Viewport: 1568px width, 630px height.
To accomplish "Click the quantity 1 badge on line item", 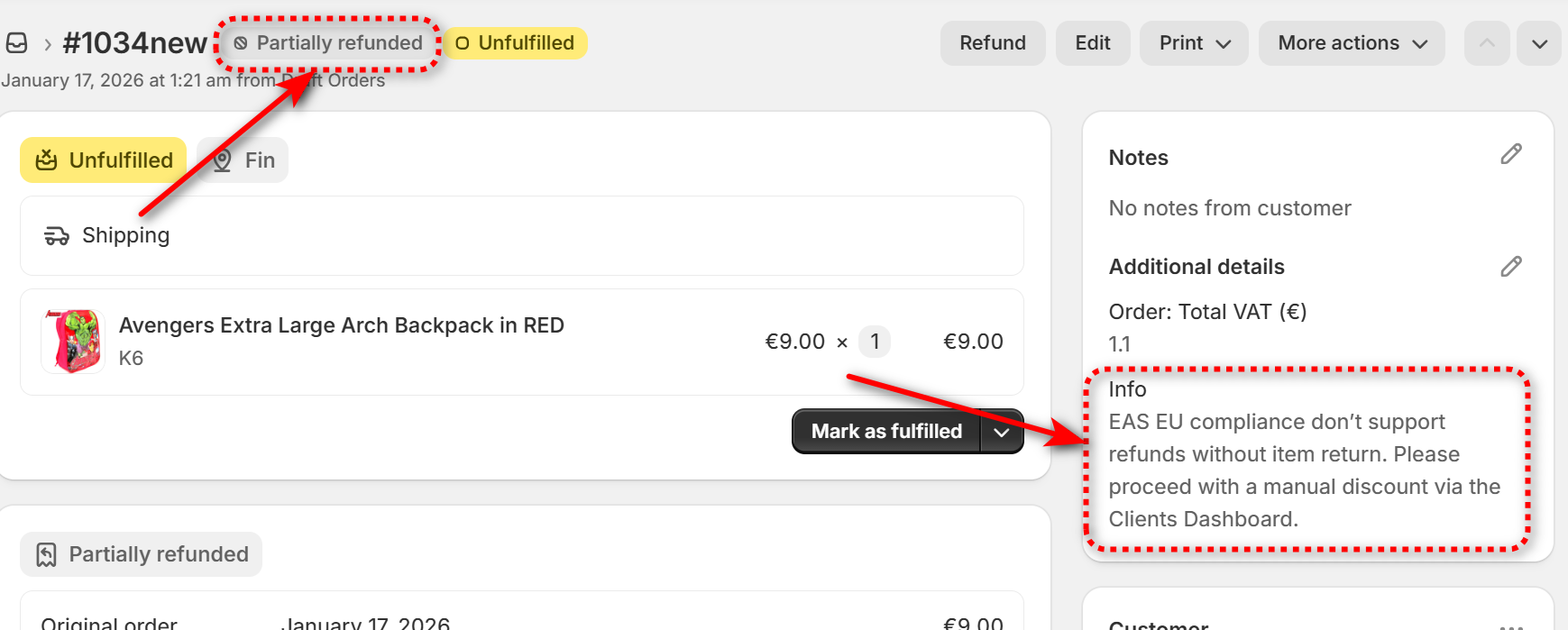I will 874,342.
